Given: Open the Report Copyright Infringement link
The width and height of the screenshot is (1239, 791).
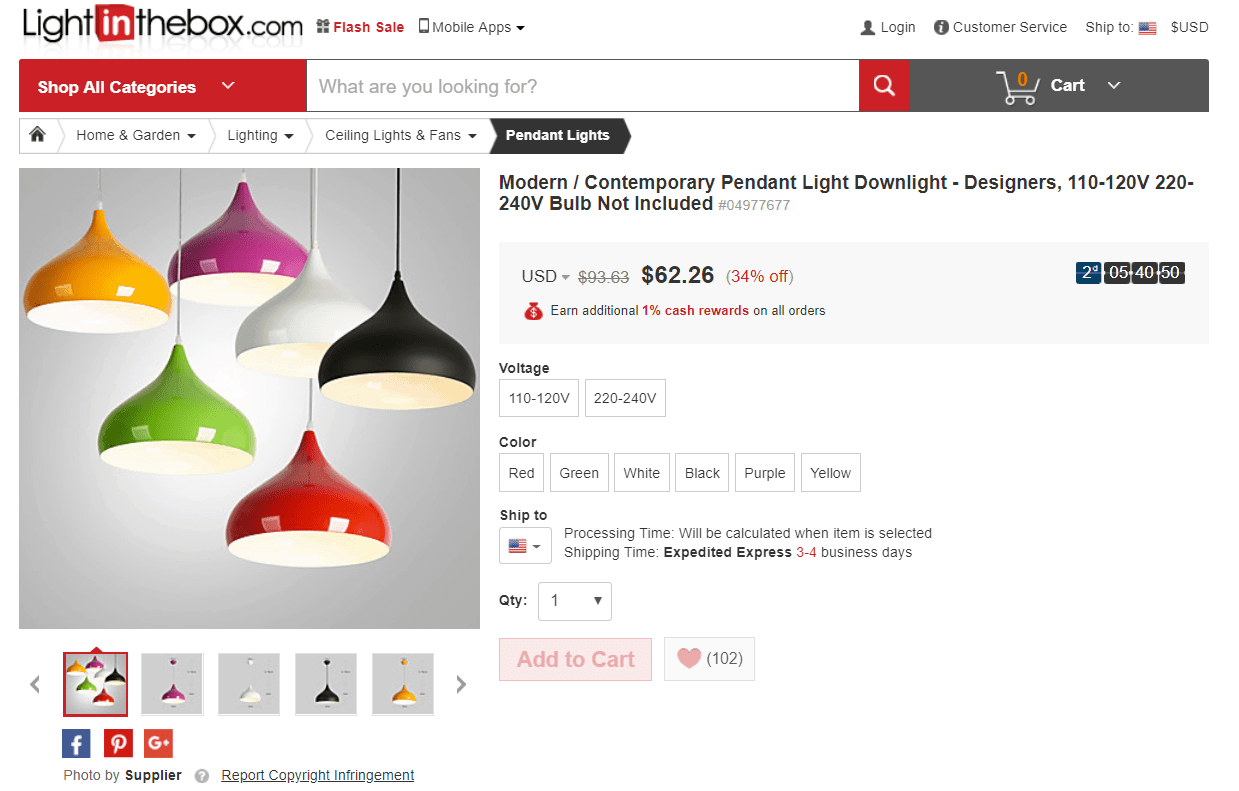Looking at the screenshot, I should coord(317,775).
